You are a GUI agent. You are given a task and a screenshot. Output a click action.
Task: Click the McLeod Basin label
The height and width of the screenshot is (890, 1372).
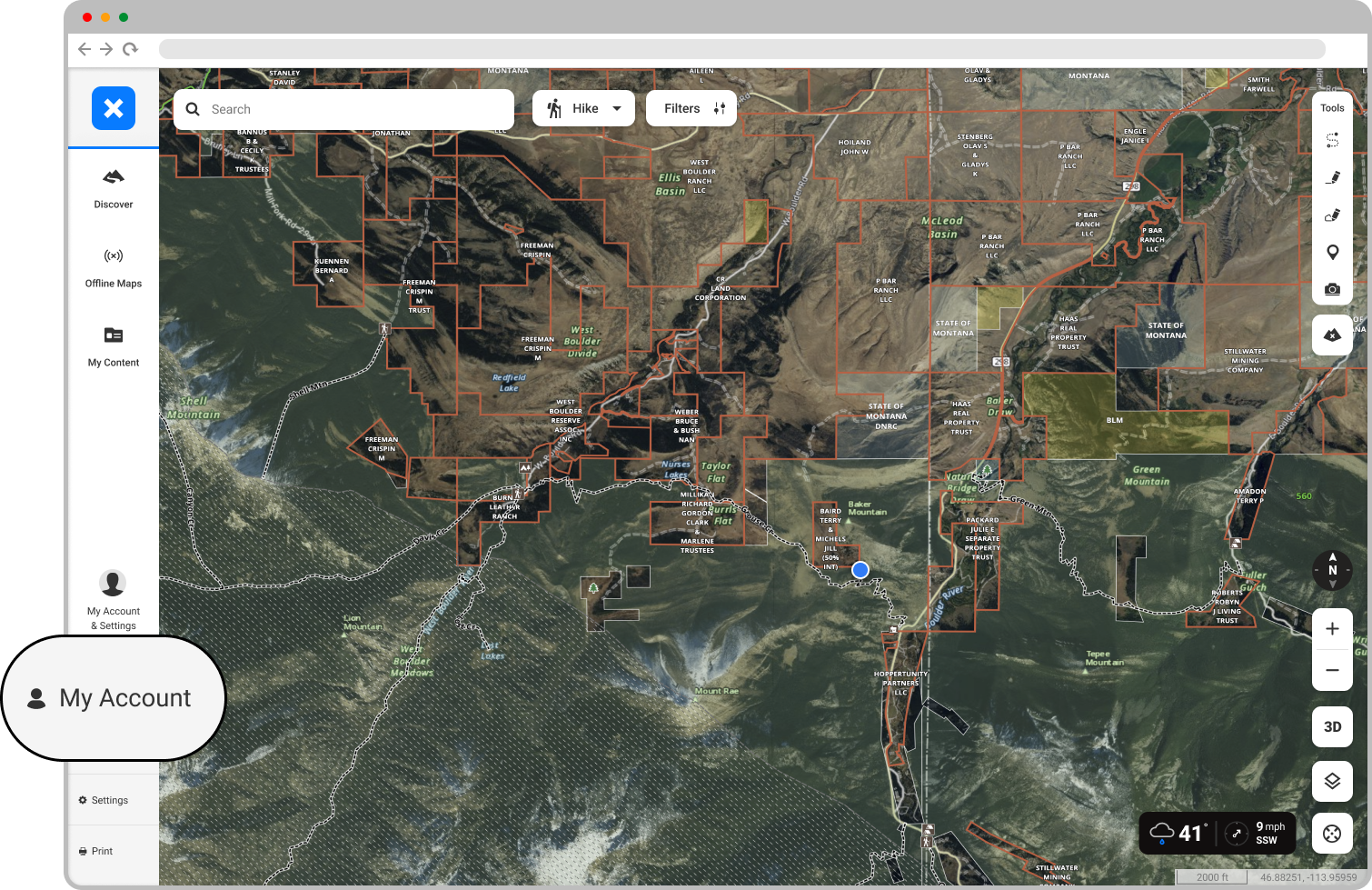pos(942,227)
